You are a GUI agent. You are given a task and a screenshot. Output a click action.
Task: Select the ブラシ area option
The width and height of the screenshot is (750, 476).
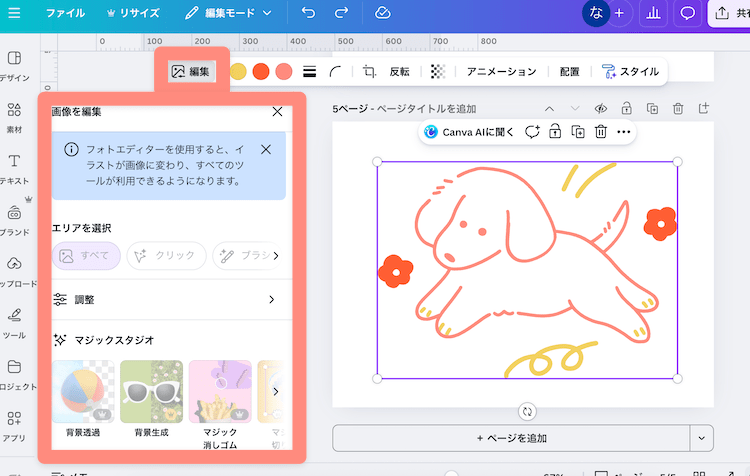[x=246, y=256]
